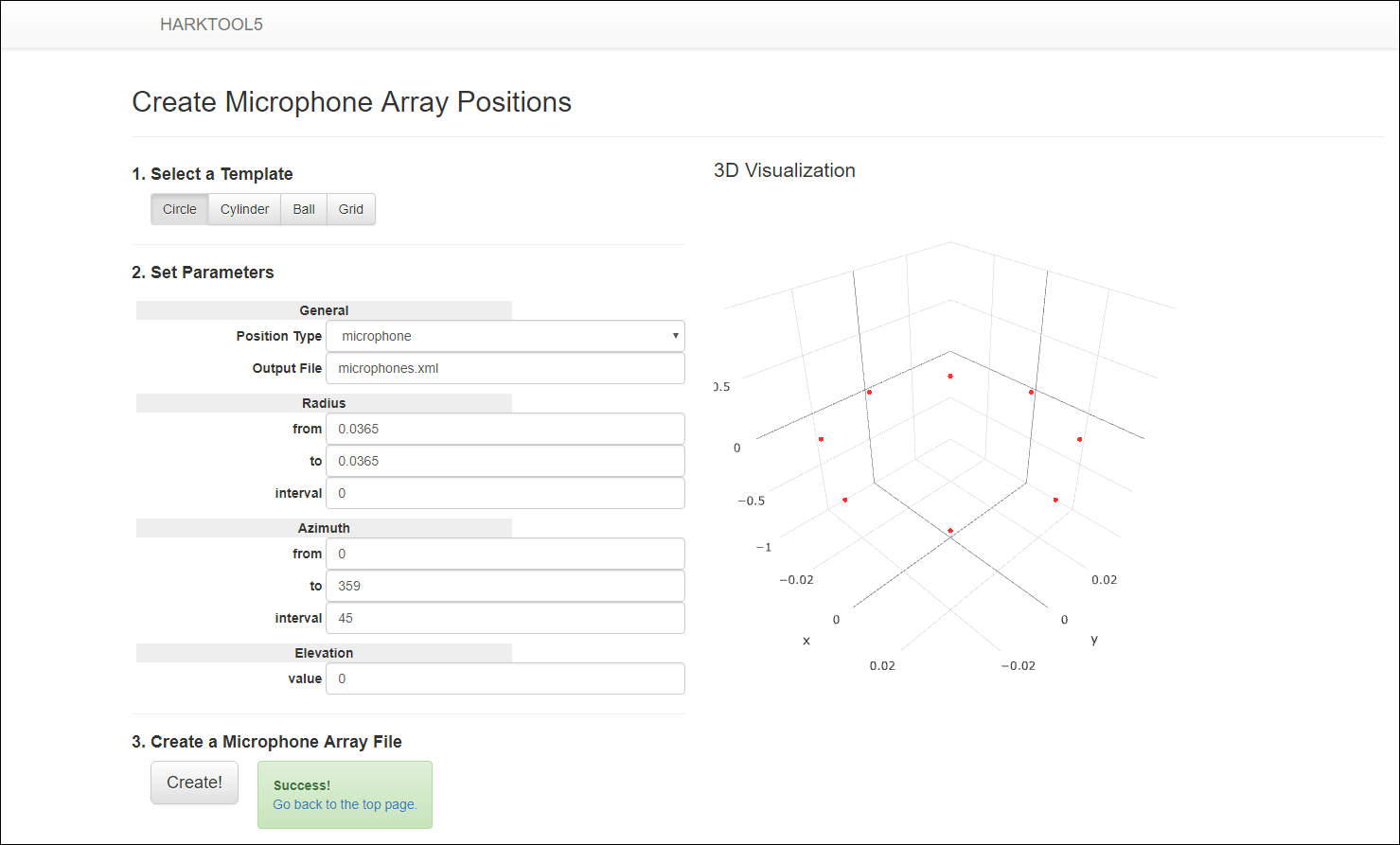The height and width of the screenshot is (845, 1400).
Task: Follow the Go back to the top page link
Action: (345, 804)
